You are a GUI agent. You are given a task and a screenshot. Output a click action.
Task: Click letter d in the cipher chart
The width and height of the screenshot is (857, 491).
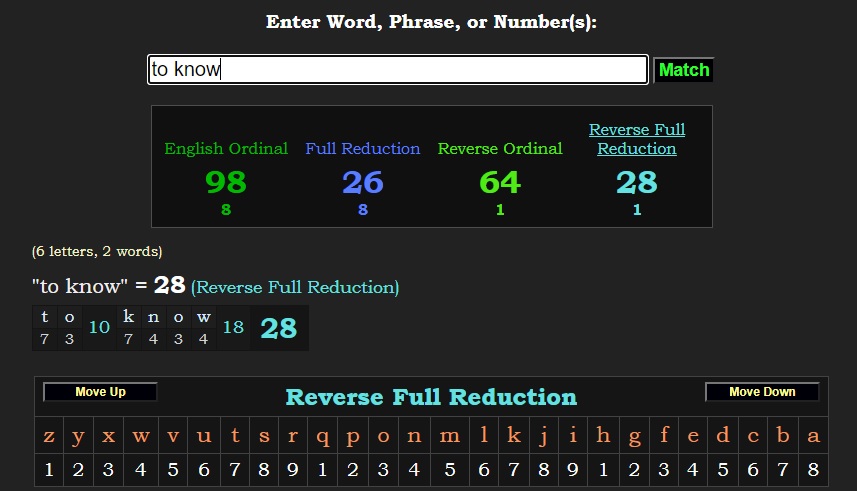[723, 435]
